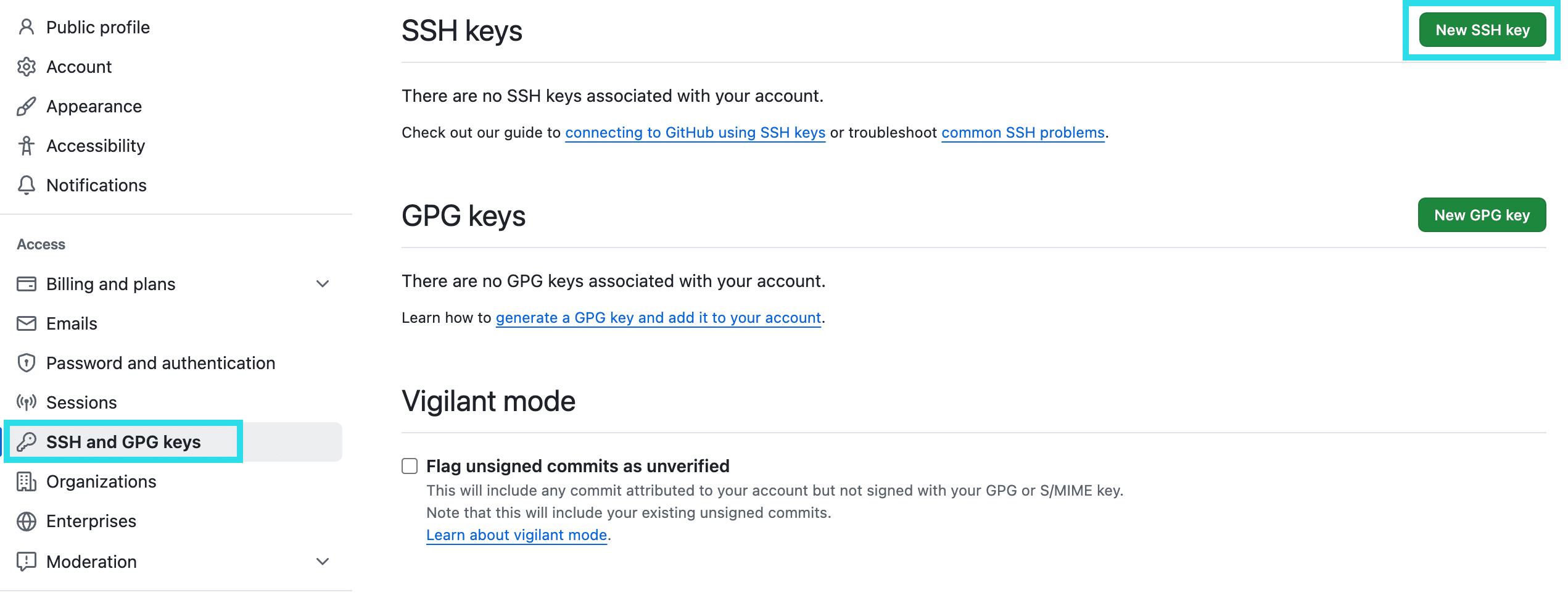Click the envelope icon next to Emails
This screenshot has height=595, width=1568.
pyautogui.click(x=27, y=323)
